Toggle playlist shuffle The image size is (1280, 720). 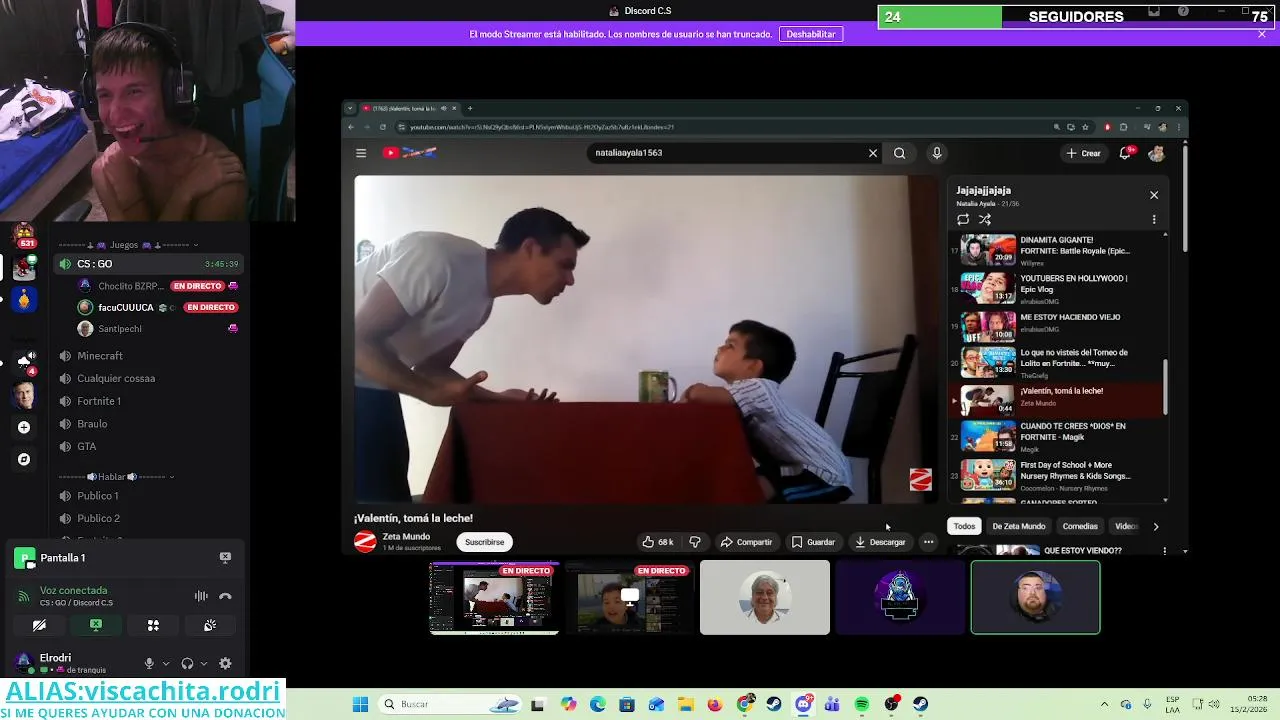pos(985,219)
